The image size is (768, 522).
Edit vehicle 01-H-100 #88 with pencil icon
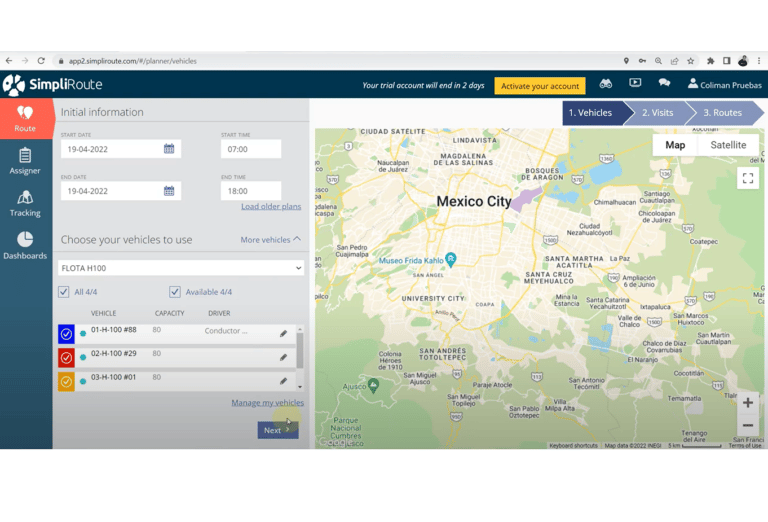point(283,333)
